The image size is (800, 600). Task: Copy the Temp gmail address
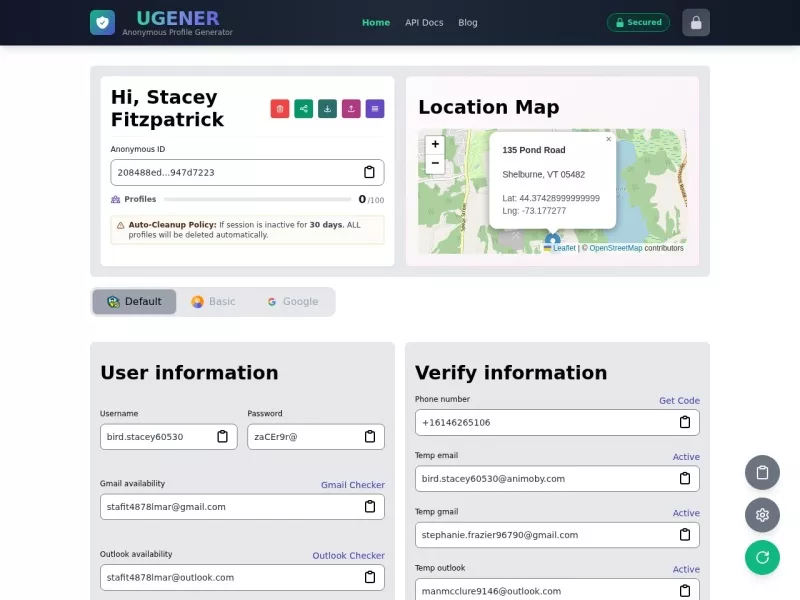point(685,535)
